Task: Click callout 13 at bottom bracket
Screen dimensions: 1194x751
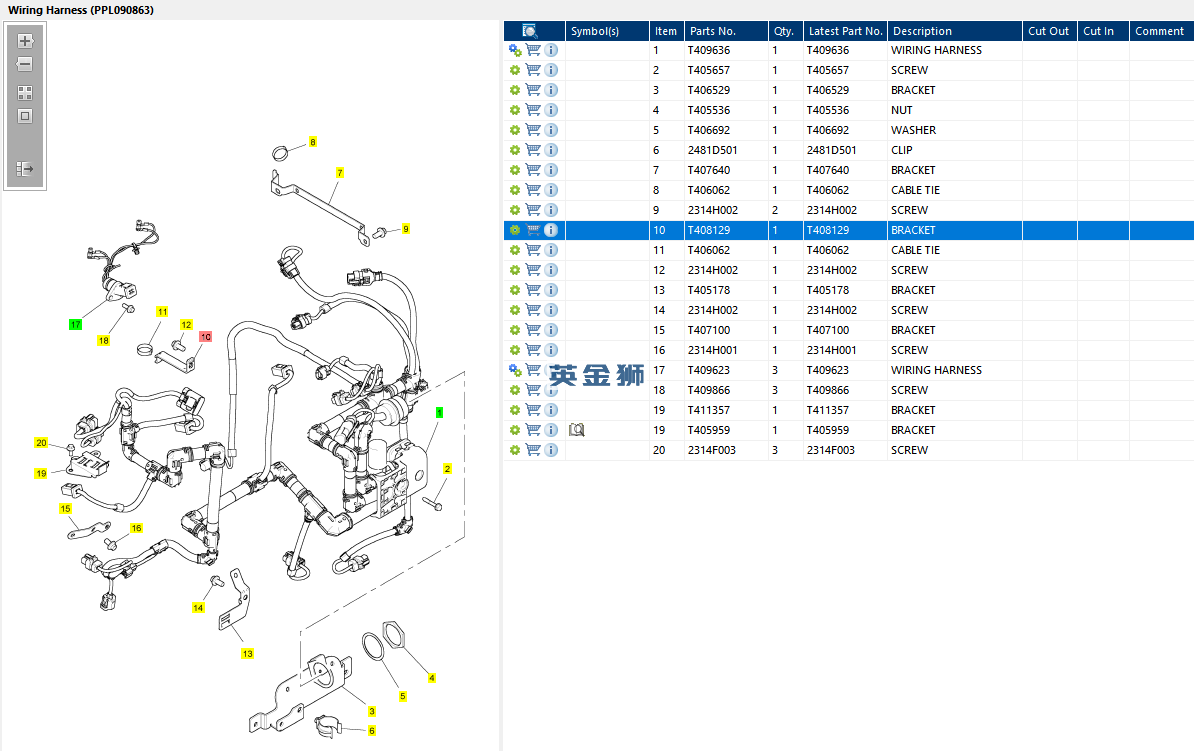Action: 247,654
